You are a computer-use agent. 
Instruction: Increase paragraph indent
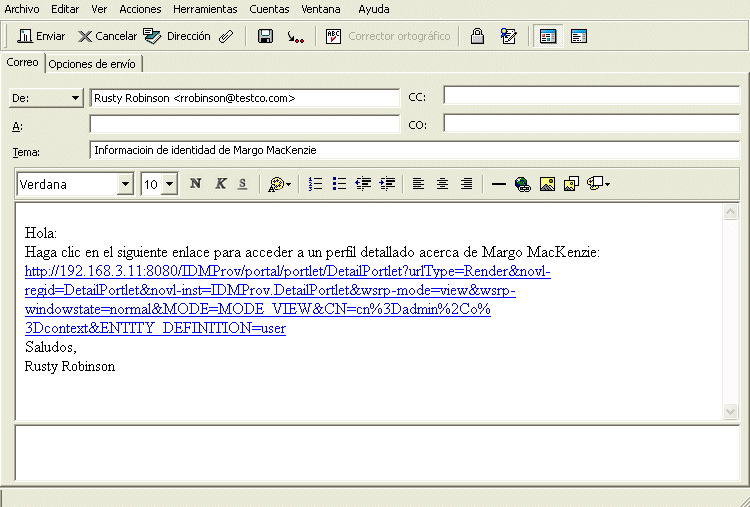coord(387,184)
